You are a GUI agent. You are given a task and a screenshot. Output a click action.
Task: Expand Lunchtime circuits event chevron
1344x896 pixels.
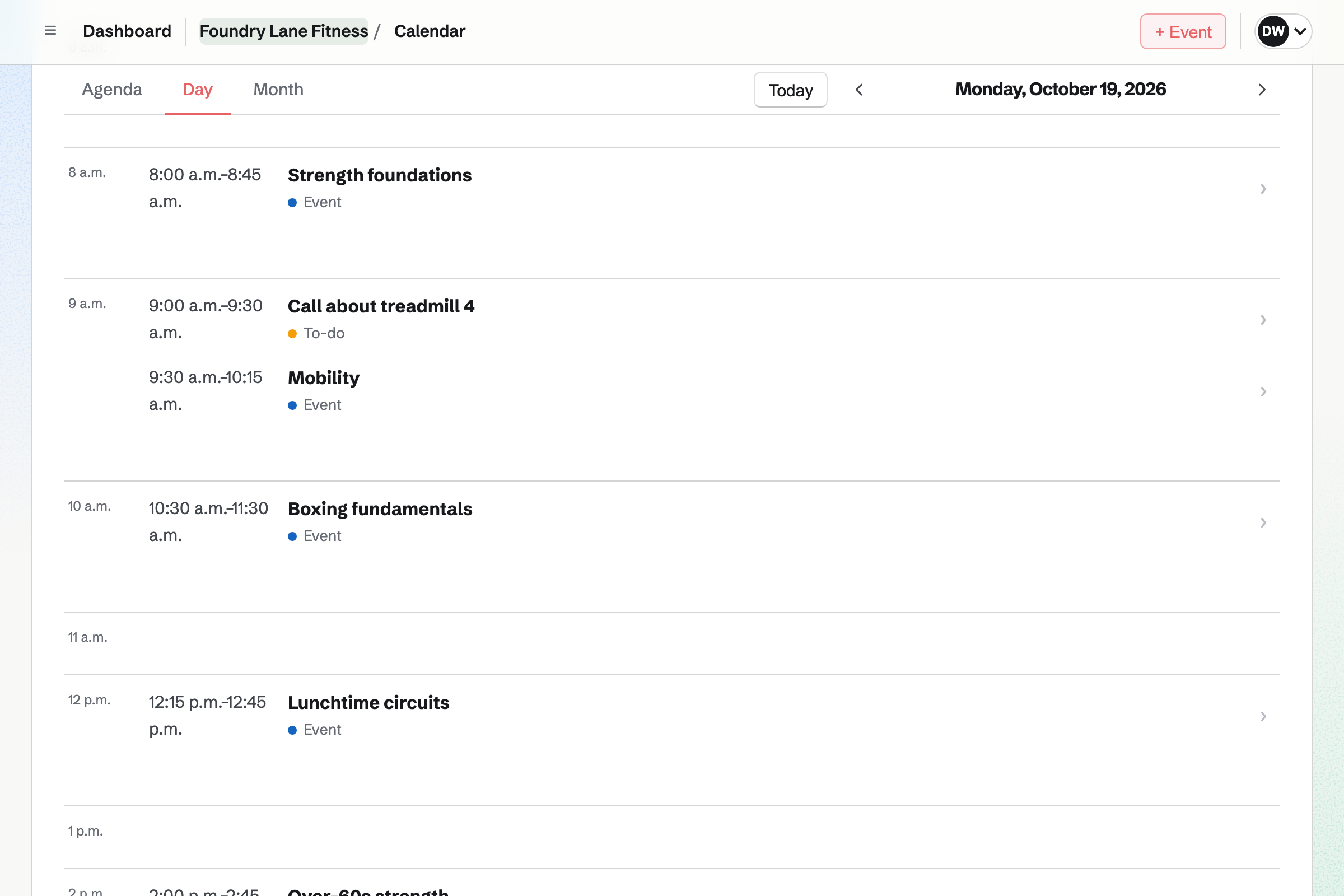[1263, 716]
